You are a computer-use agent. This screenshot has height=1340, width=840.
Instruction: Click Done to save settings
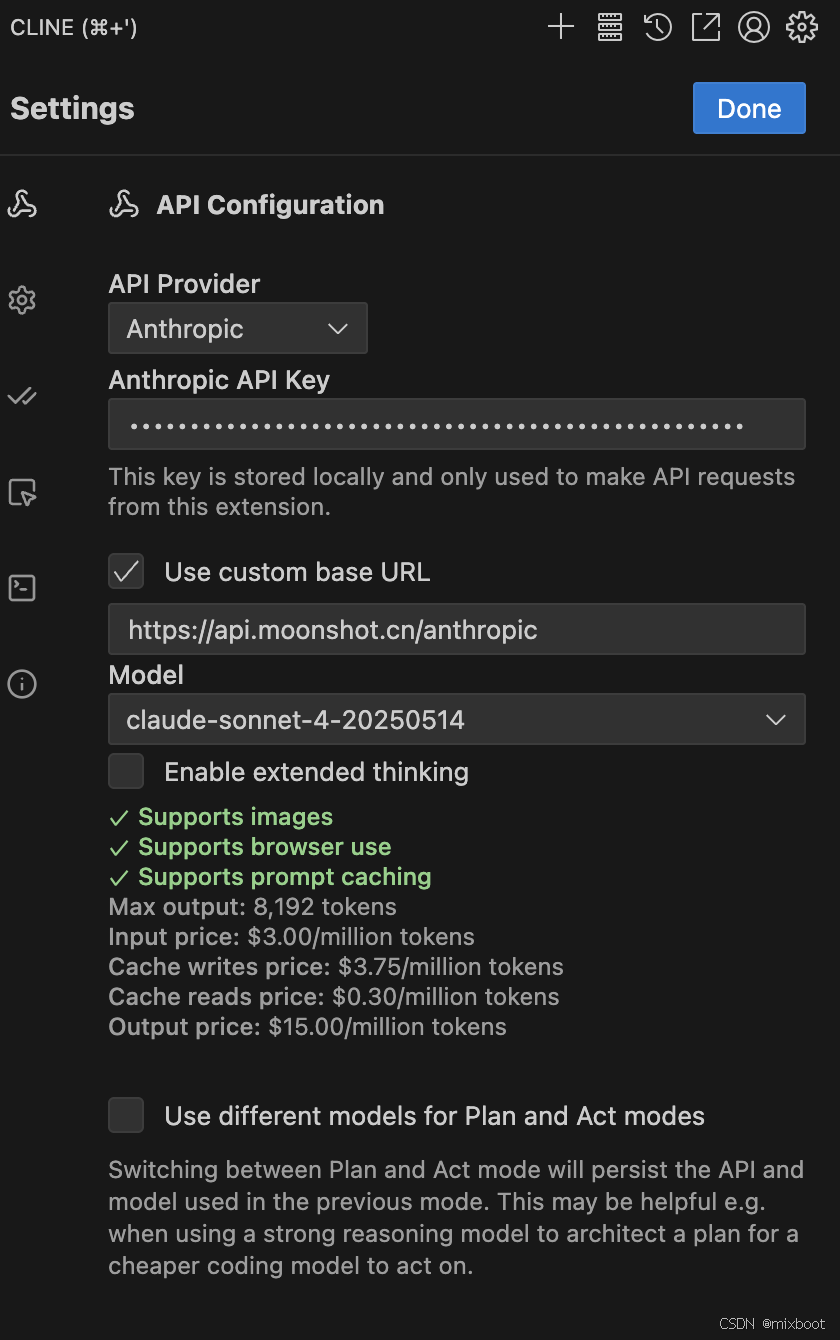click(x=749, y=108)
